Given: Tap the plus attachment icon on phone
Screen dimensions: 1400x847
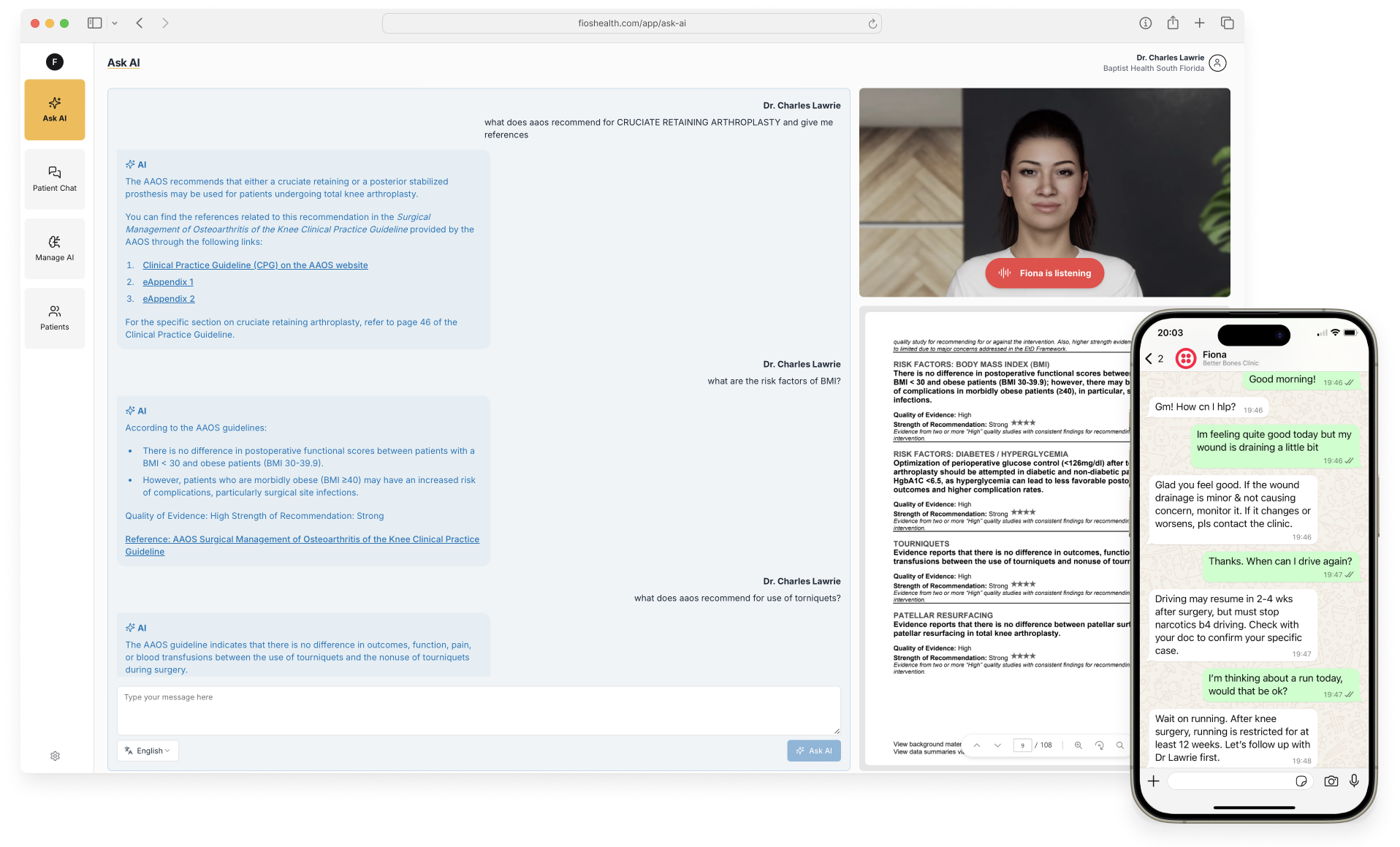Looking at the screenshot, I should coord(1153,781).
